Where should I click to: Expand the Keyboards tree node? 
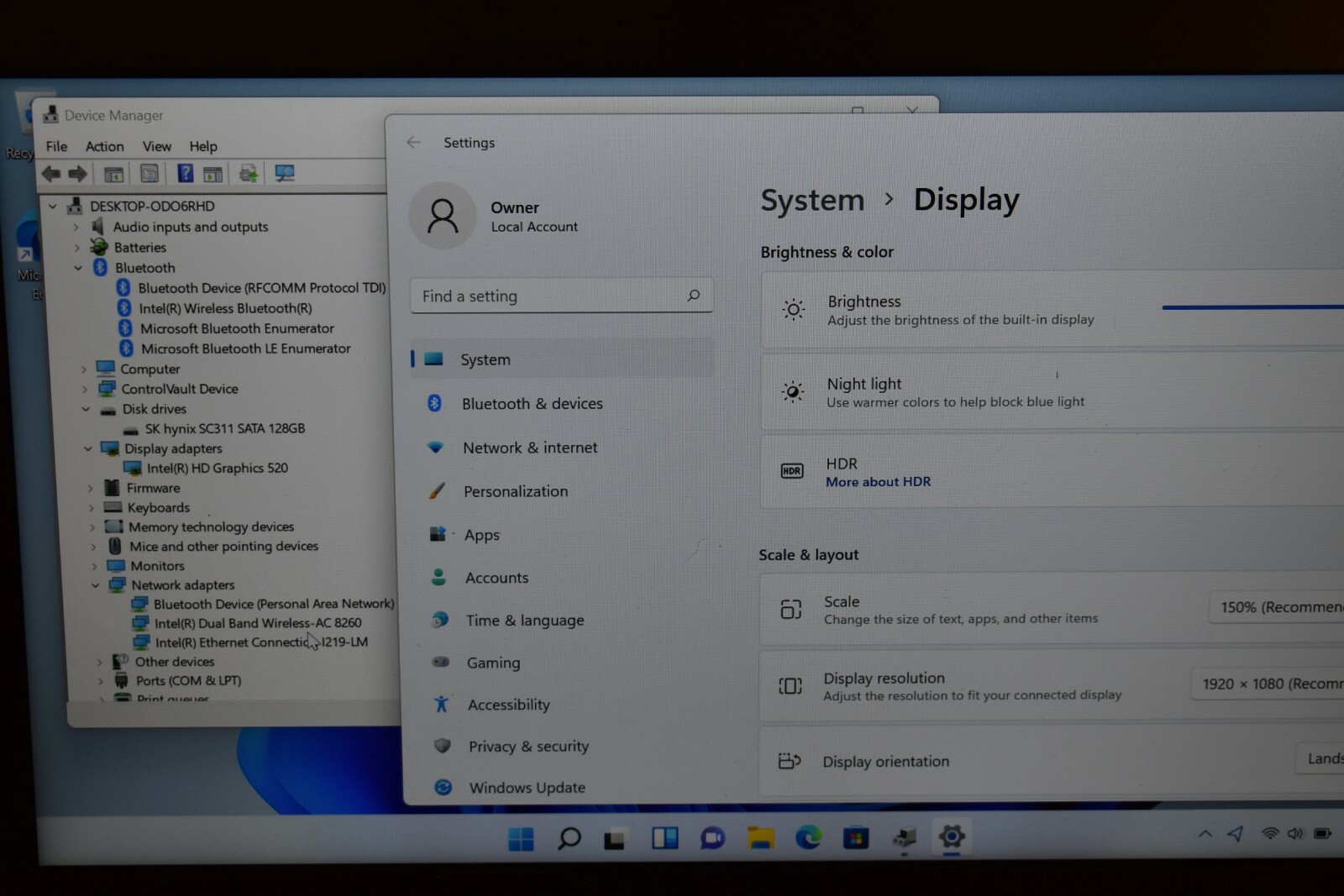(92, 508)
